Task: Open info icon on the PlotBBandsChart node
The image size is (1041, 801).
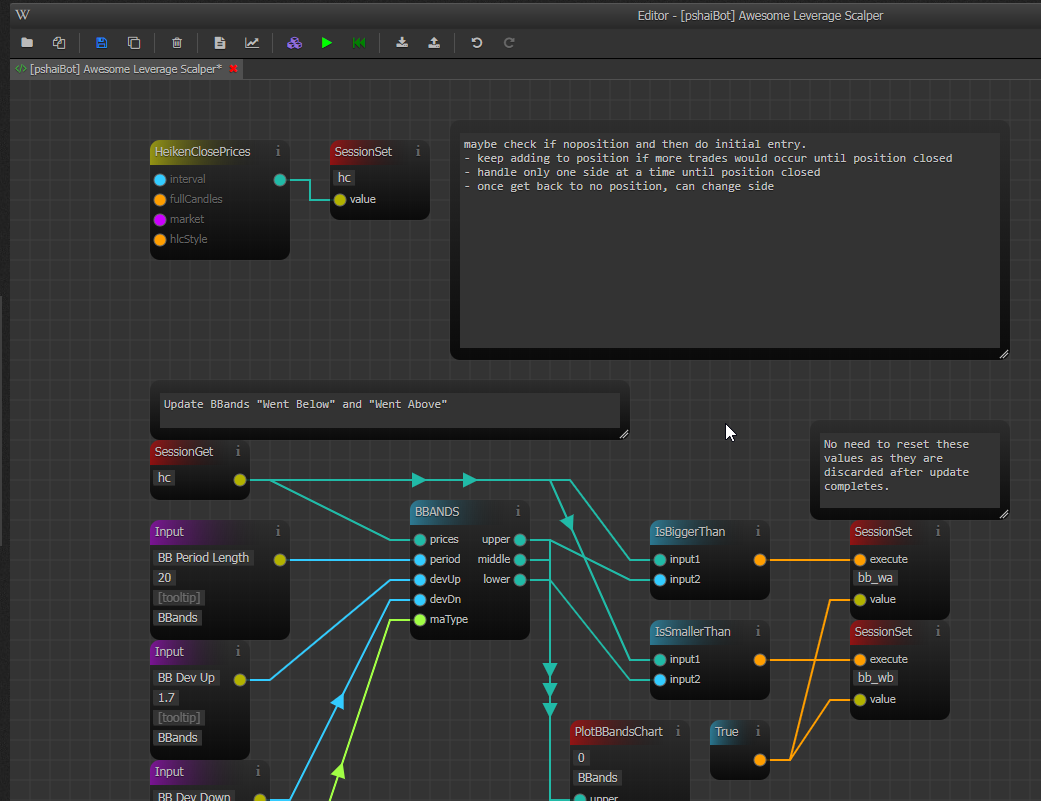Action: point(678,731)
